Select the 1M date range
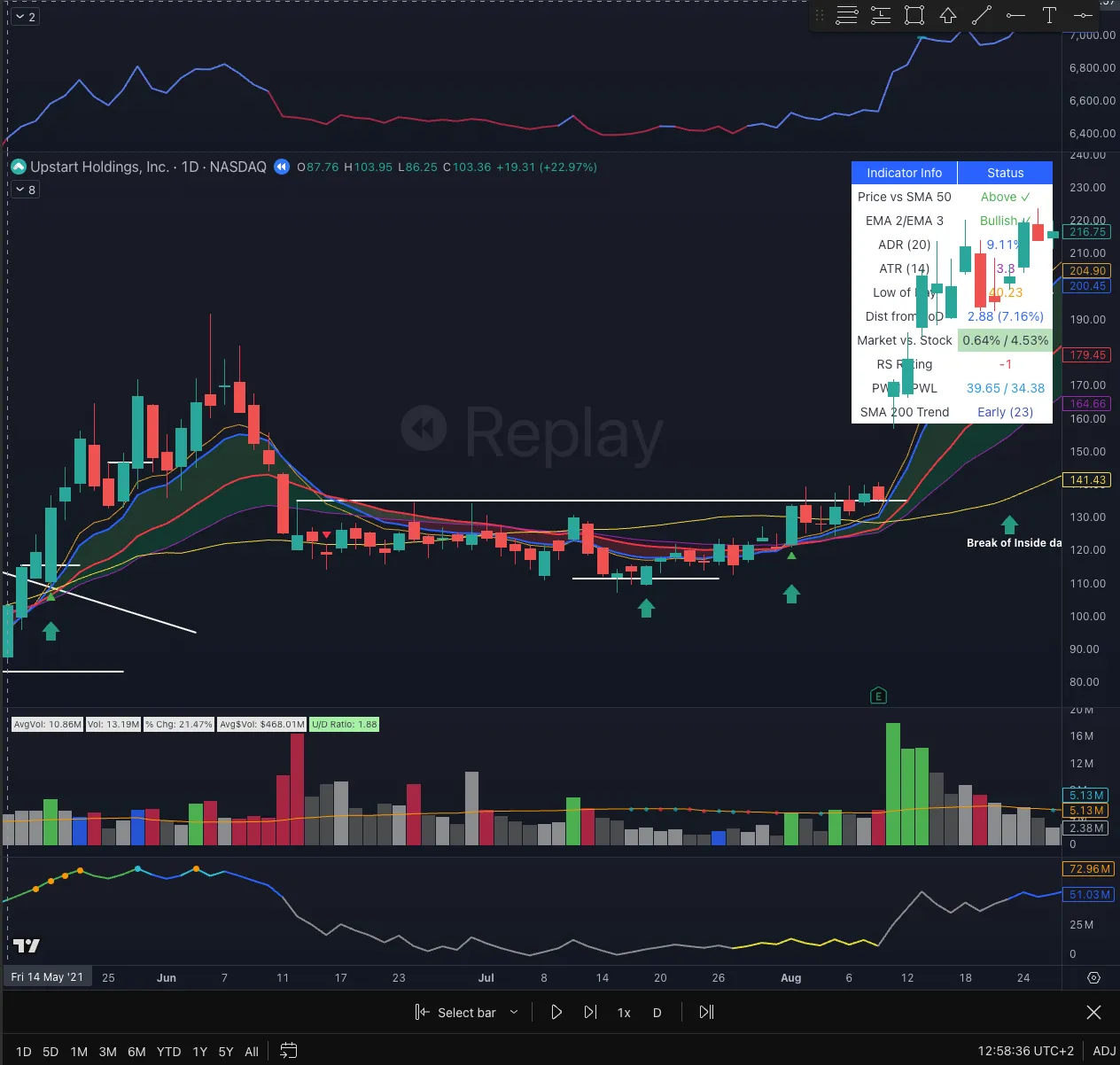 point(79,1052)
